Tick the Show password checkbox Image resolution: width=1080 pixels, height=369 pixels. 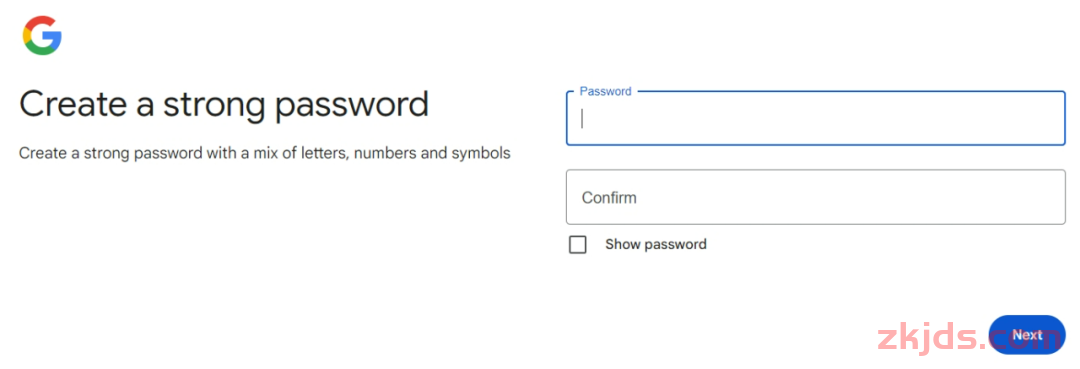578,244
